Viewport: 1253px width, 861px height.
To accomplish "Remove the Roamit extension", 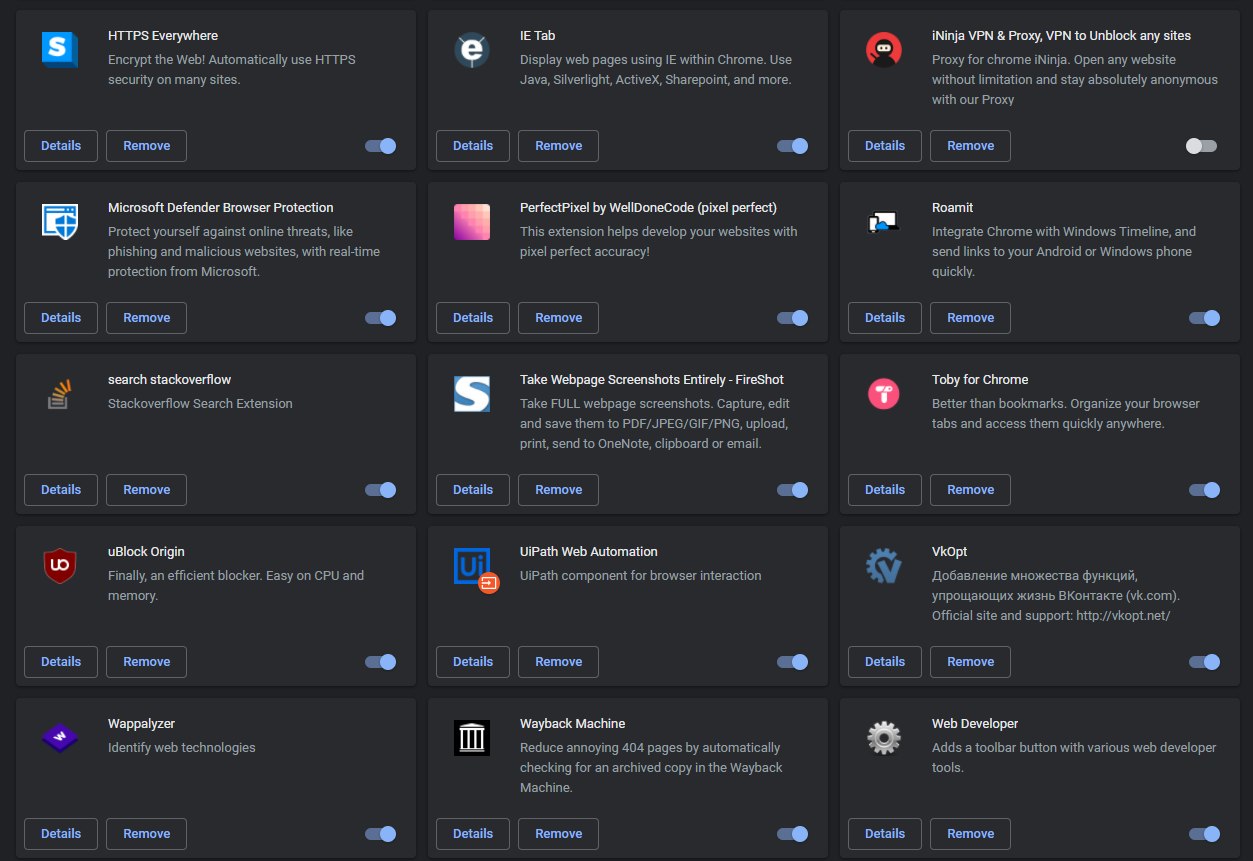I will (x=970, y=318).
